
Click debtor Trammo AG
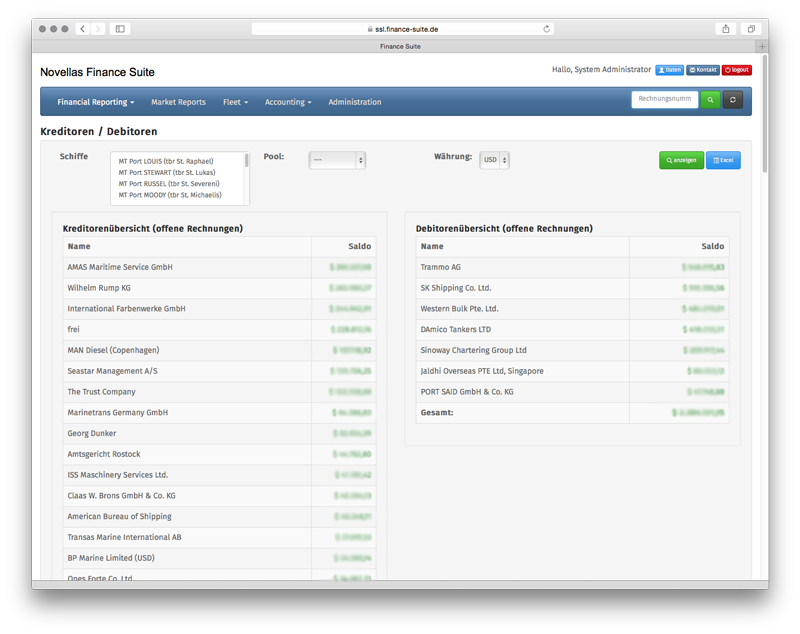440,267
